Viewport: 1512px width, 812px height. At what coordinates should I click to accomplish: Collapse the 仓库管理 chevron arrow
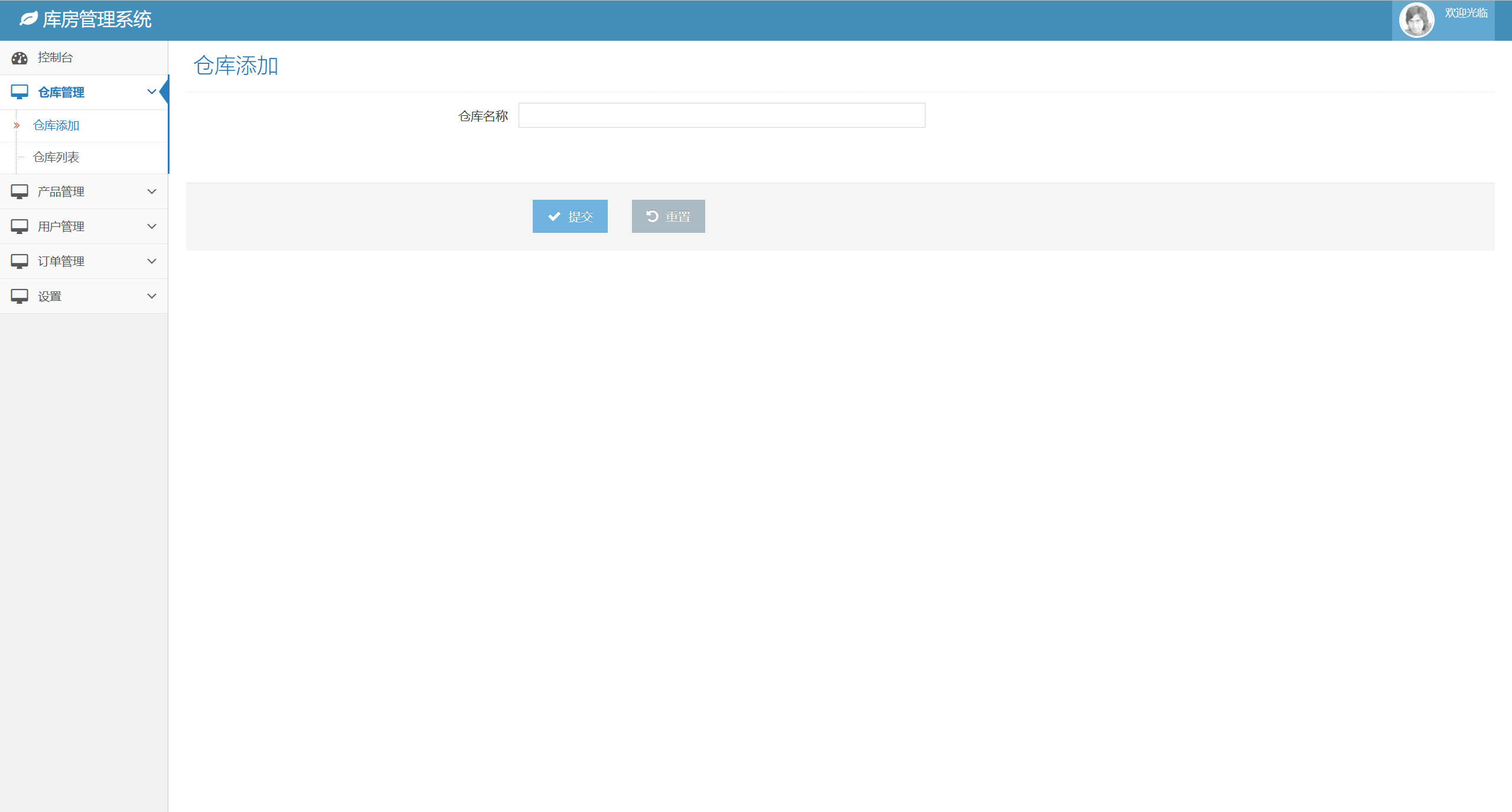[152, 92]
